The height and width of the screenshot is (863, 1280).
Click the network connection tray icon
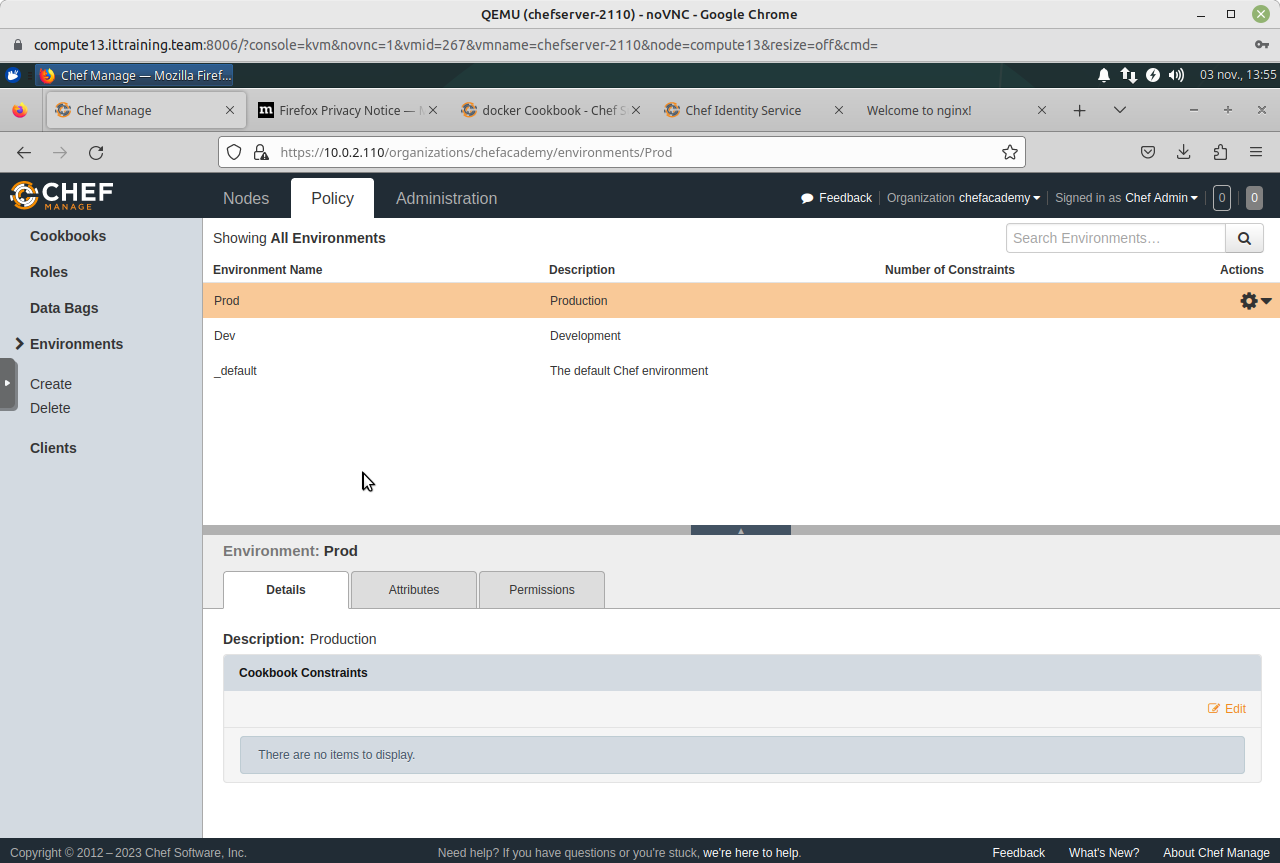pyautogui.click(x=1128, y=75)
